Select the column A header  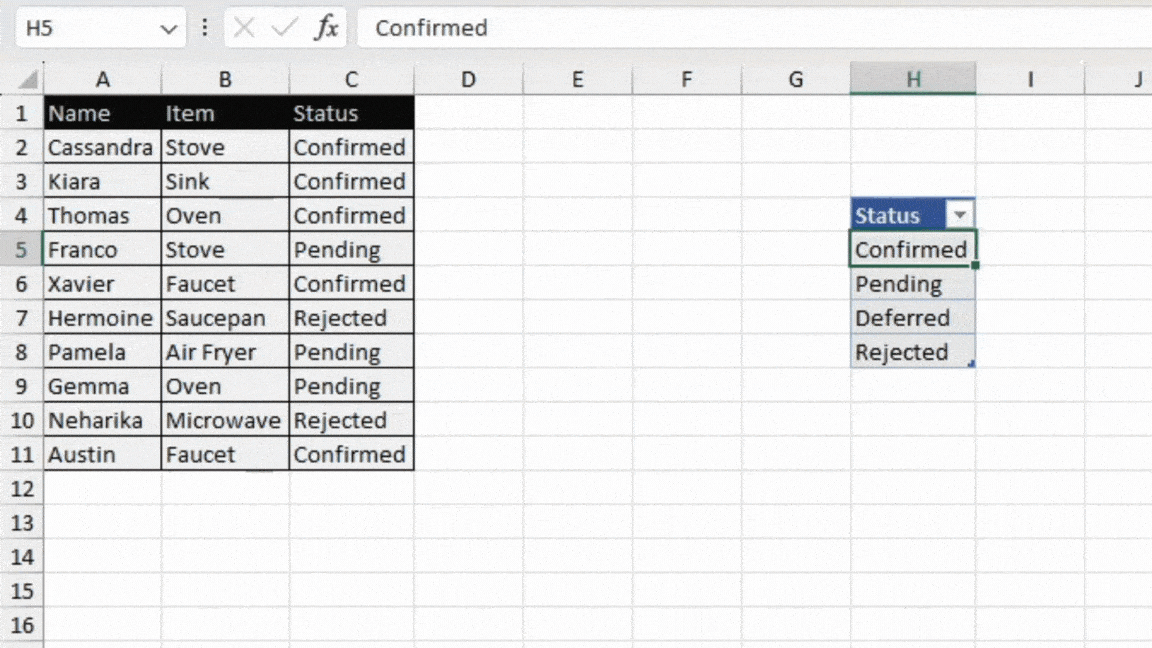pyautogui.click(x=103, y=78)
